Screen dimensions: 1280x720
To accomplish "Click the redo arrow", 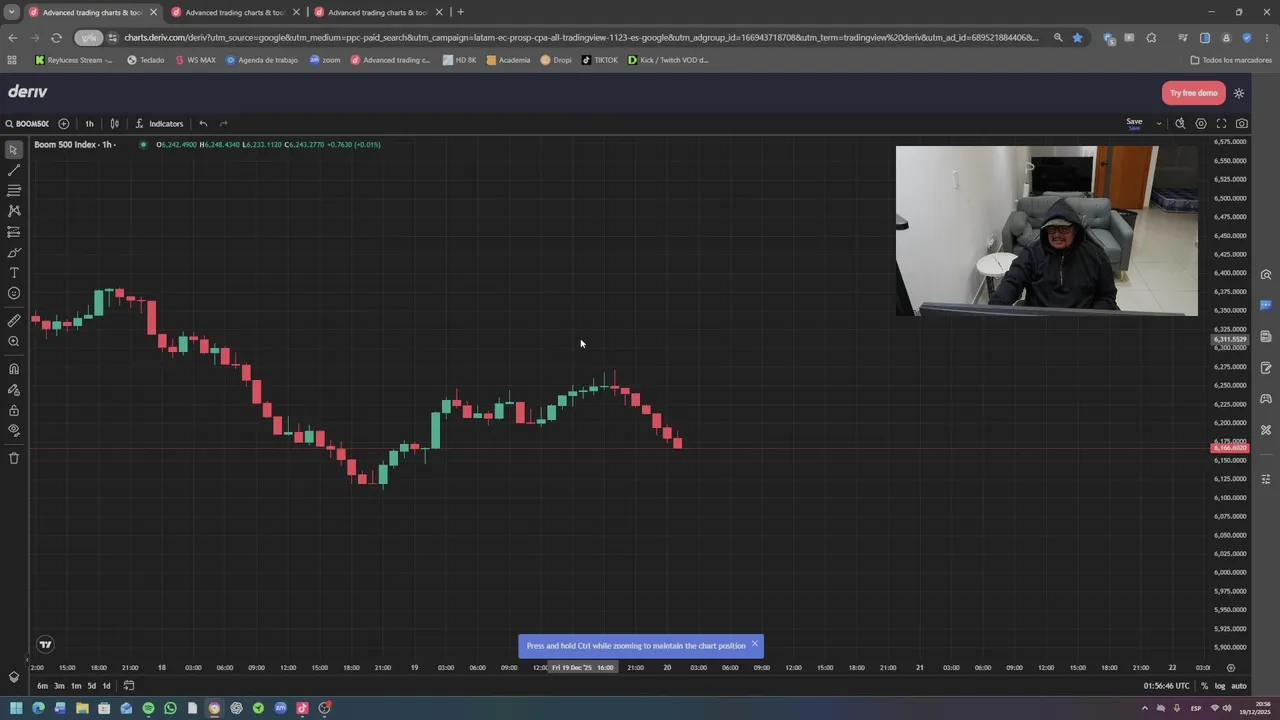I will pos(223,124).
